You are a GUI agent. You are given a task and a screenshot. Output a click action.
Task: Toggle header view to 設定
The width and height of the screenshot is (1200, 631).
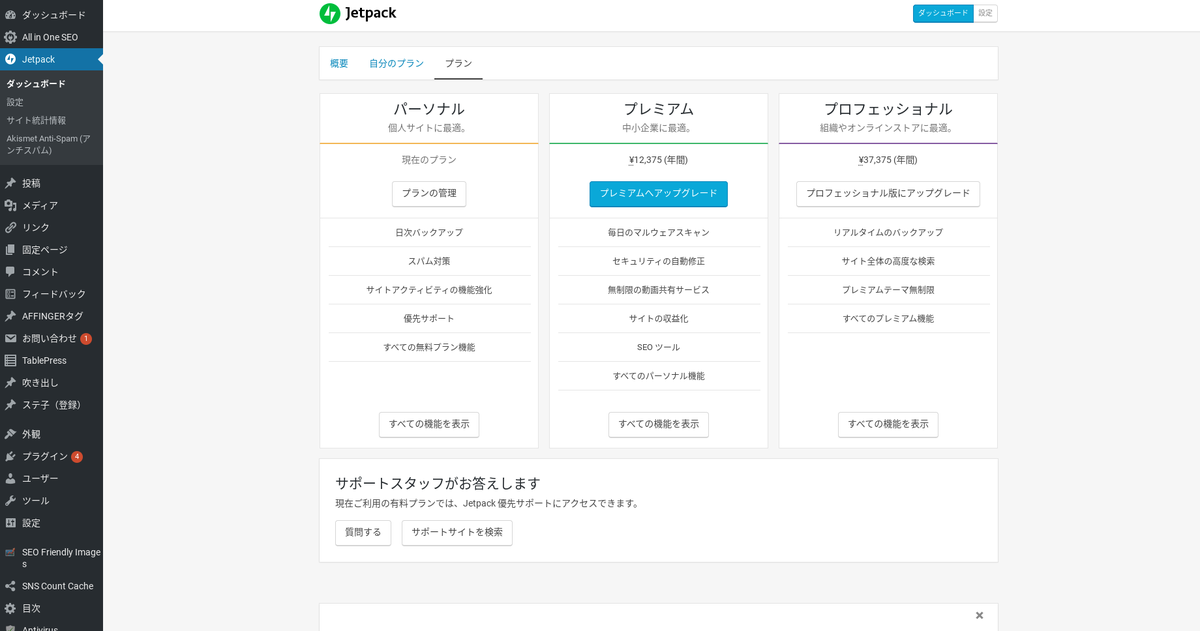tap(986, 13)
